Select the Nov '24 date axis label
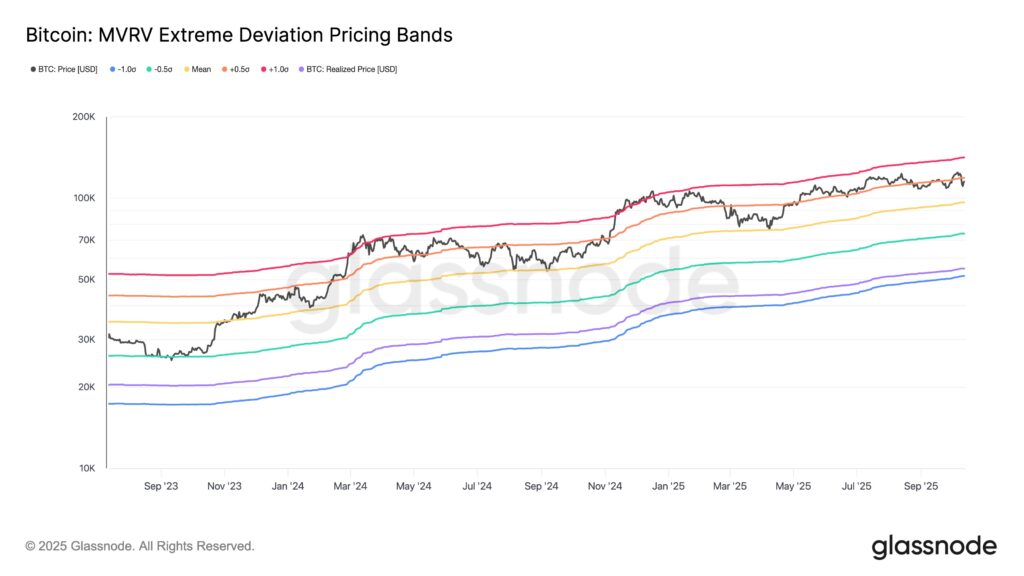Viewport: 1024px width, 576px height. (x=604, y=486)
